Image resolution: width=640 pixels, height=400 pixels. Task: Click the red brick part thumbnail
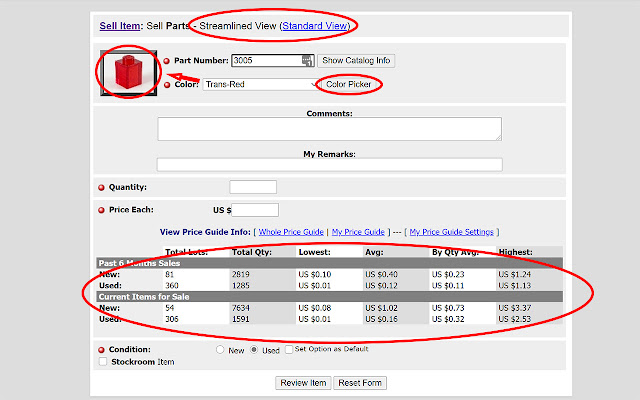126,72
